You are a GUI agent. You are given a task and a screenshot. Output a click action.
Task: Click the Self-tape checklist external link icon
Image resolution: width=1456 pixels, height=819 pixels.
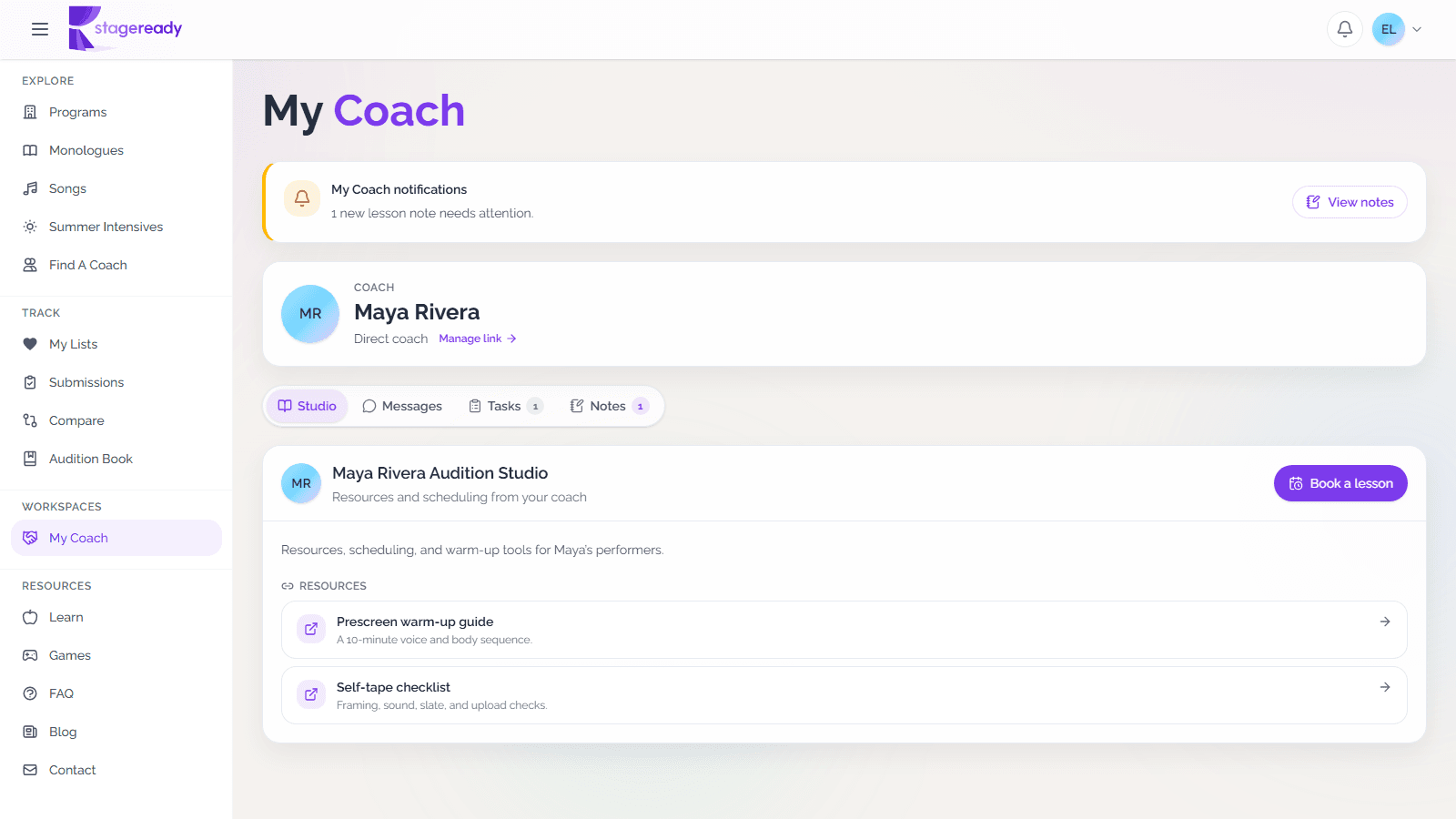click(311, 694)
